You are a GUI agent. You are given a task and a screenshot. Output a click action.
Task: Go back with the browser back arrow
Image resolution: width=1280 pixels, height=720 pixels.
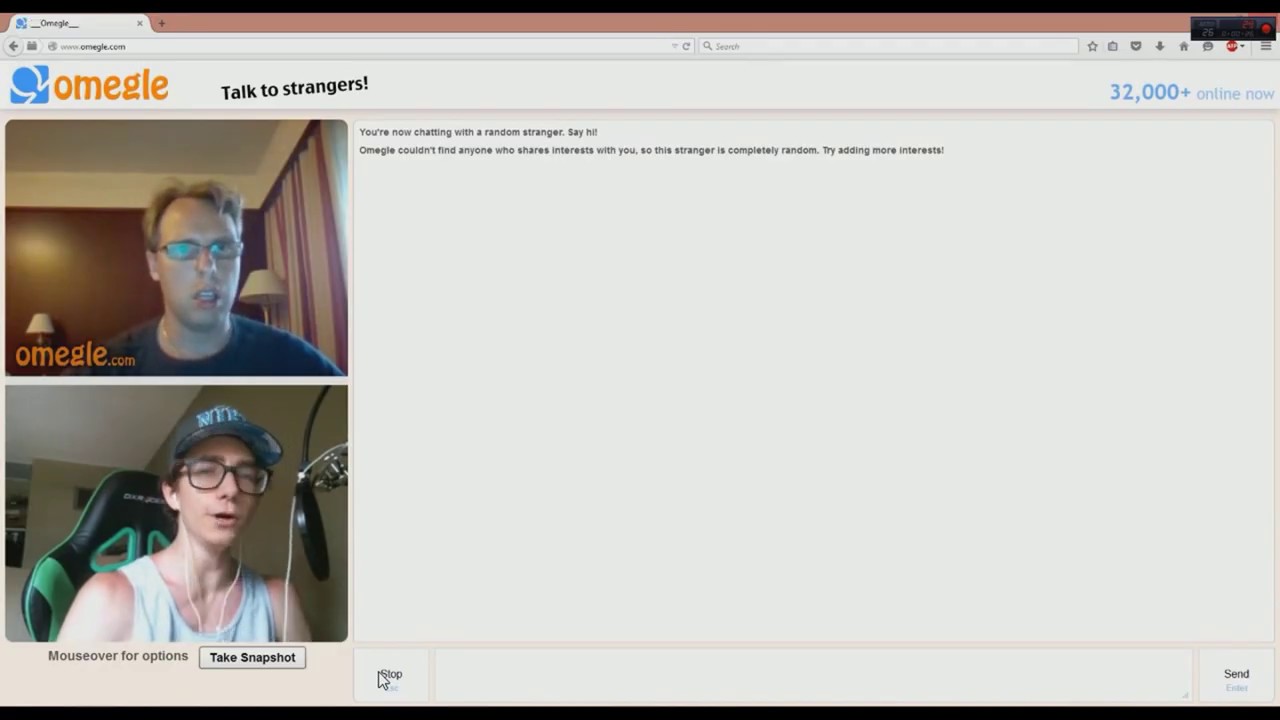13,46
